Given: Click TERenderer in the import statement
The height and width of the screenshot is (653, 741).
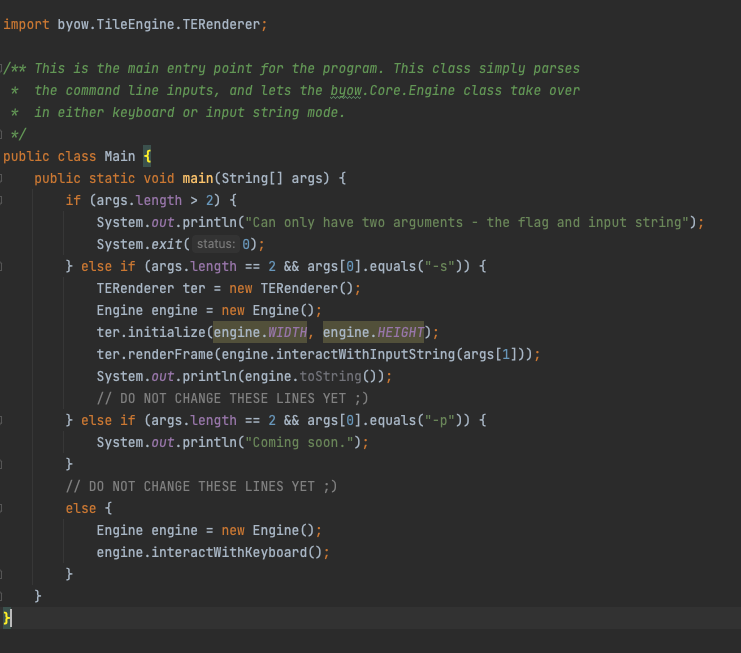Looking at the screenshot, I should pos(222,24).
